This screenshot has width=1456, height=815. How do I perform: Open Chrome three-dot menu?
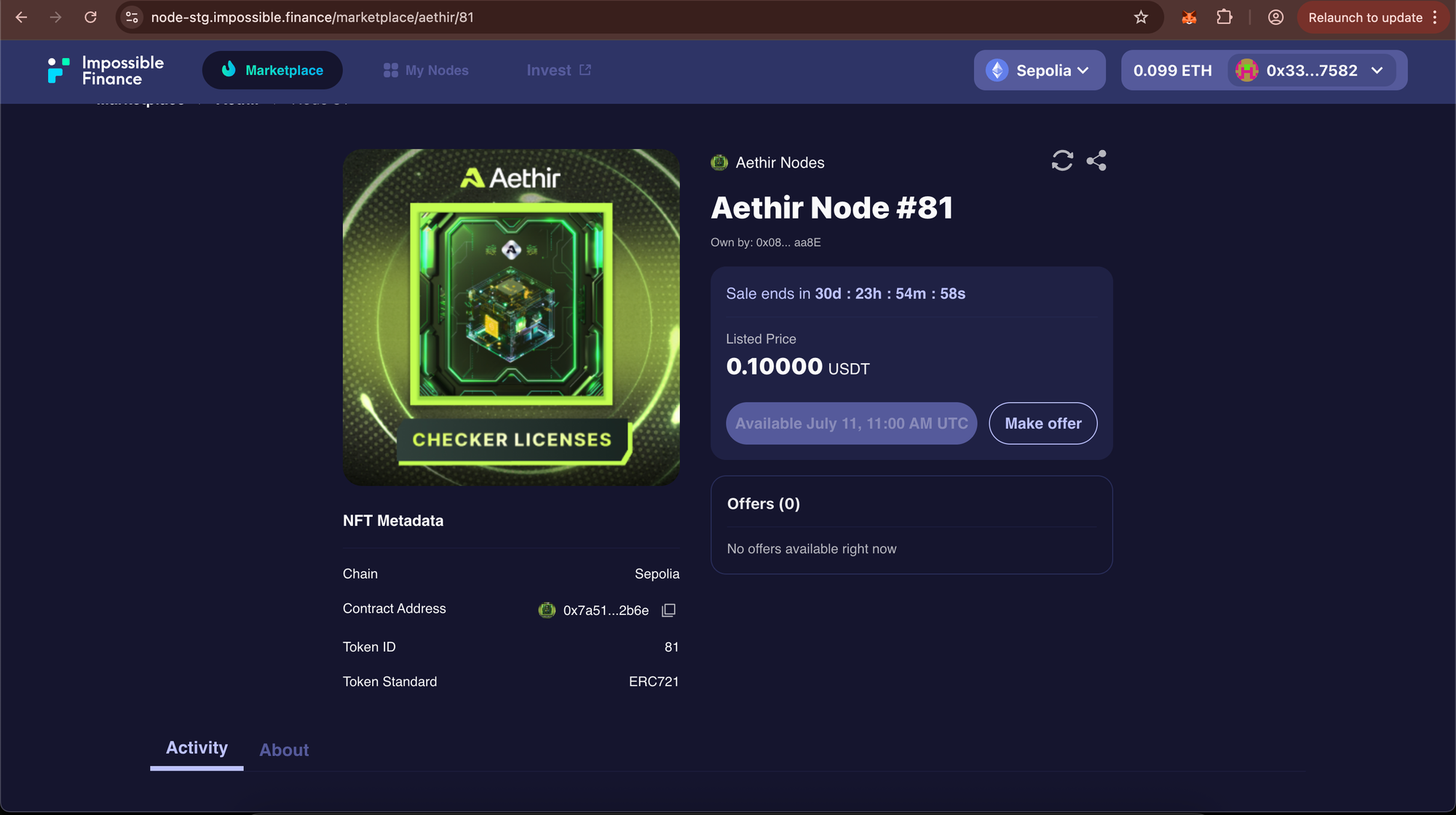(x=1435, y=17)
